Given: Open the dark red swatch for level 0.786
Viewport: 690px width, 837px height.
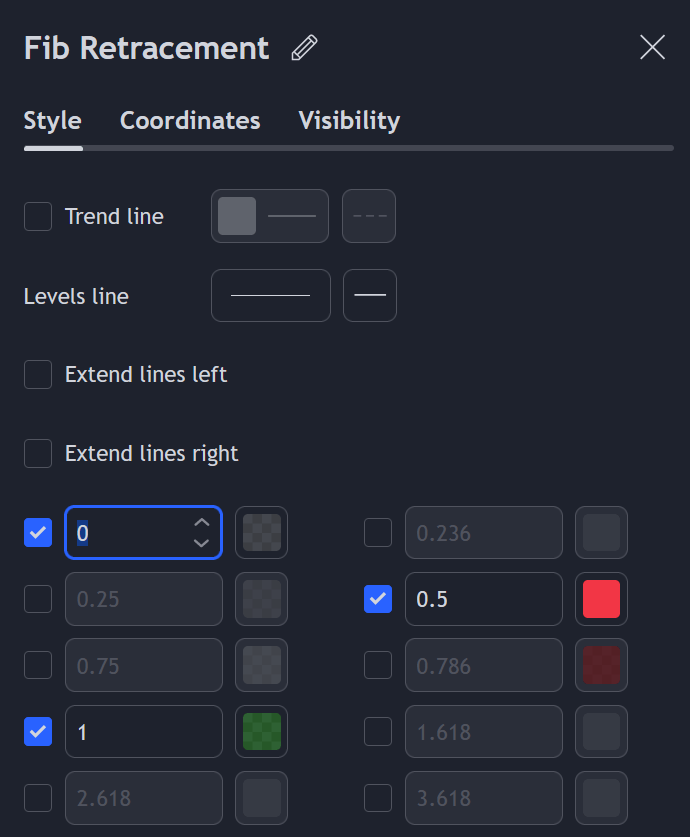Looking at the screenshot, I should point(601,665).
